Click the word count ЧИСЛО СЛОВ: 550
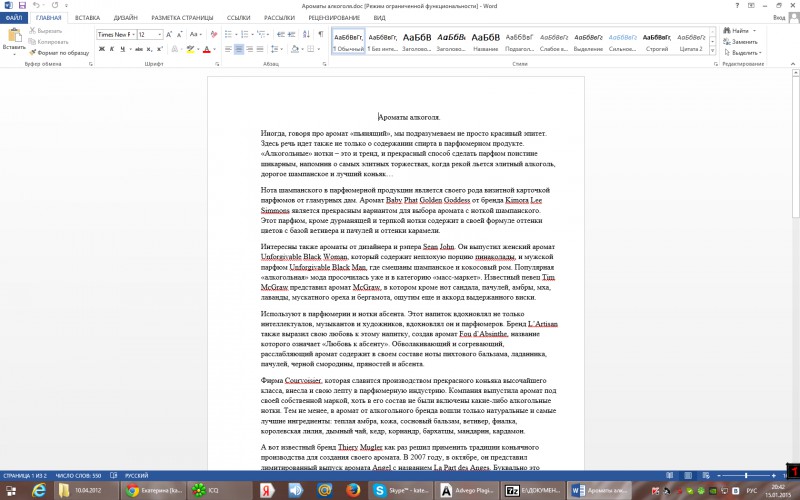800x500 pixels. tap(78, 476)
